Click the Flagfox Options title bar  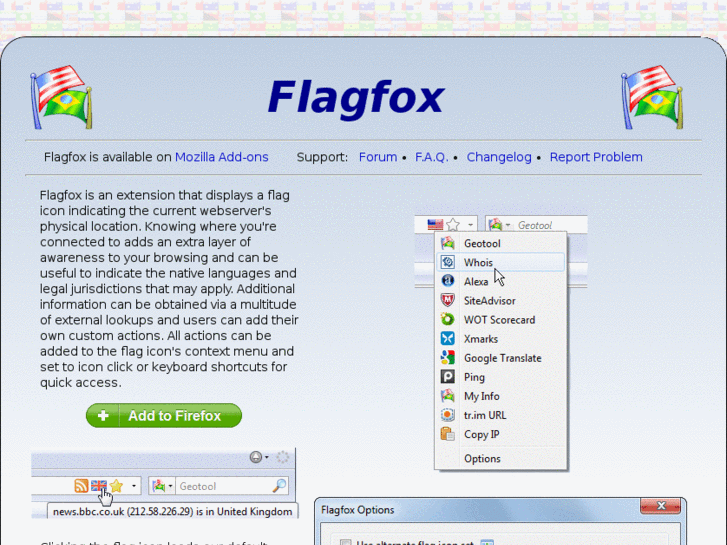[500, 510]
